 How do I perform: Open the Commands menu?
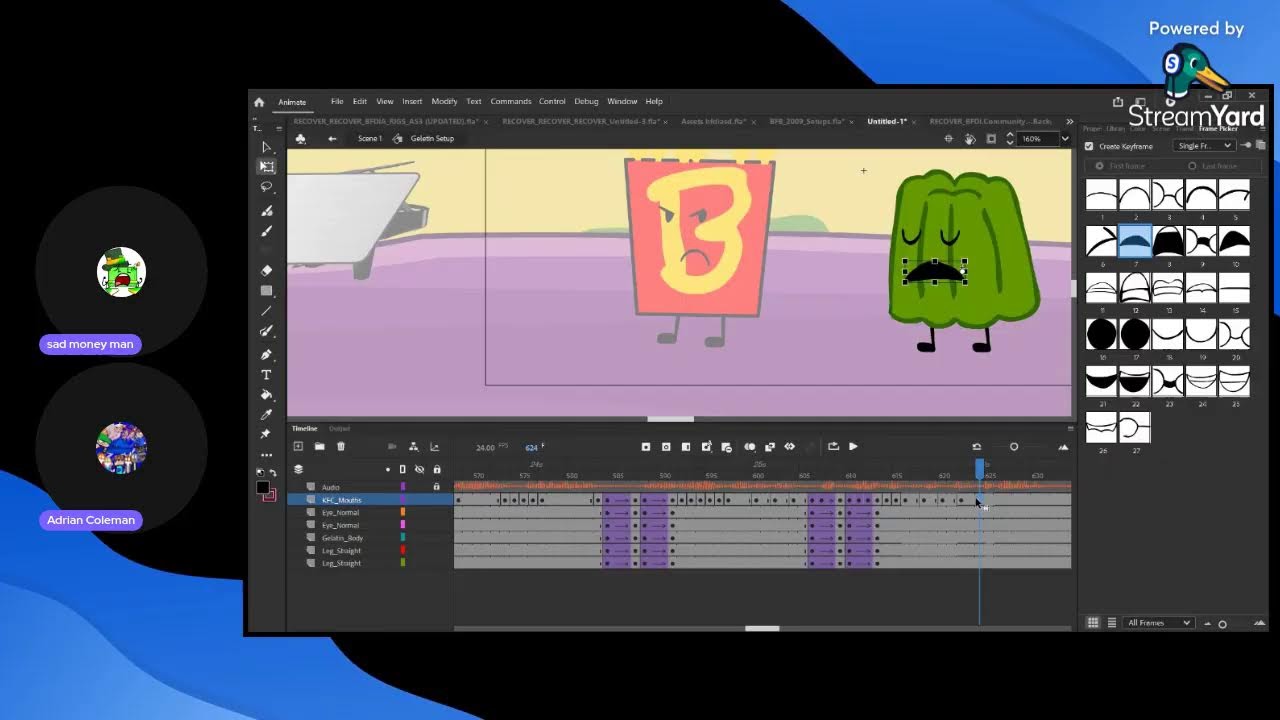511,102
